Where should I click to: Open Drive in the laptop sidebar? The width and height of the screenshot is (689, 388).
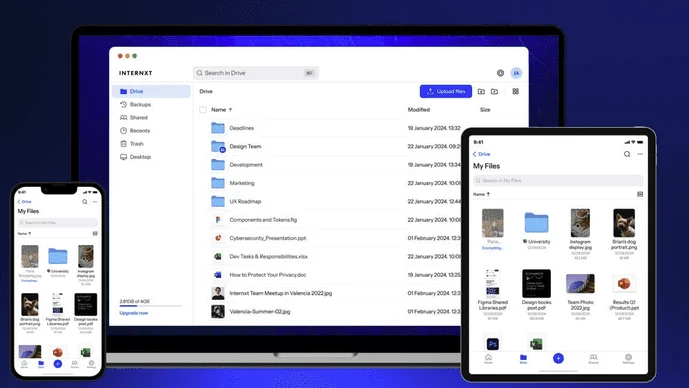click(151, 91)
